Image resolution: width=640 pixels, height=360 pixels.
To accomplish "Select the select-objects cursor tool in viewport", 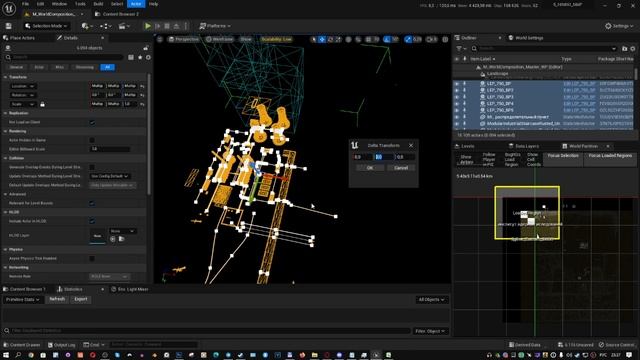I will coord(313,39).
